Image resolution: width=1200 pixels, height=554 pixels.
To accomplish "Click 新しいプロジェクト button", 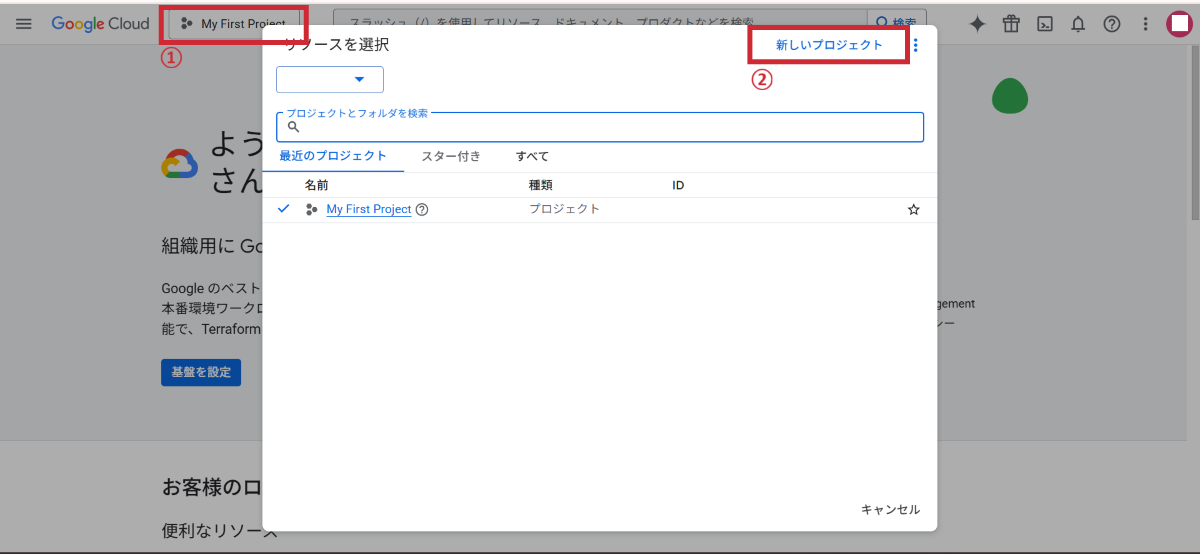I will pyautogui.click(x=829, y=45).
